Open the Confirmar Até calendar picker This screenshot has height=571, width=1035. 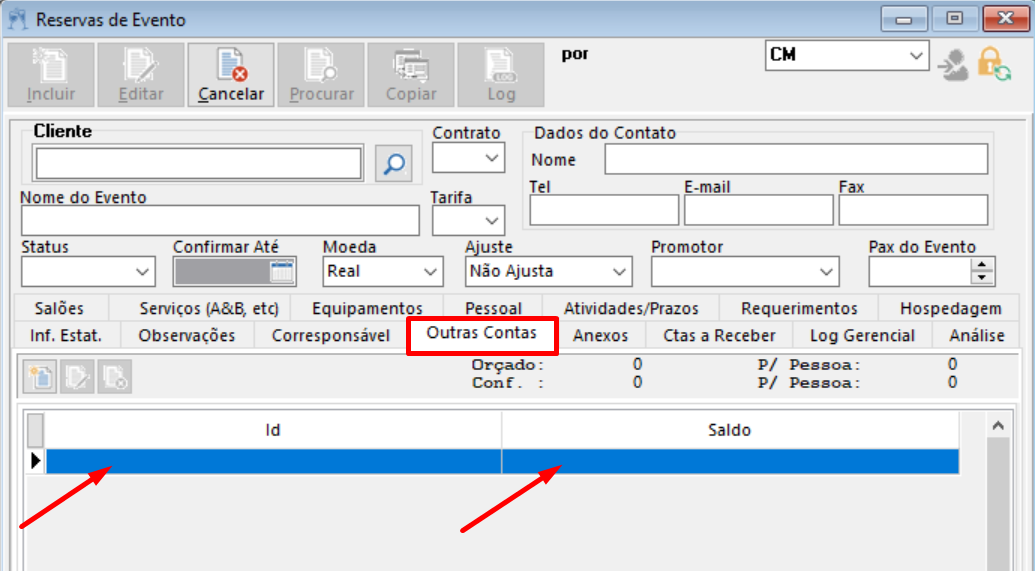(282, 271)
